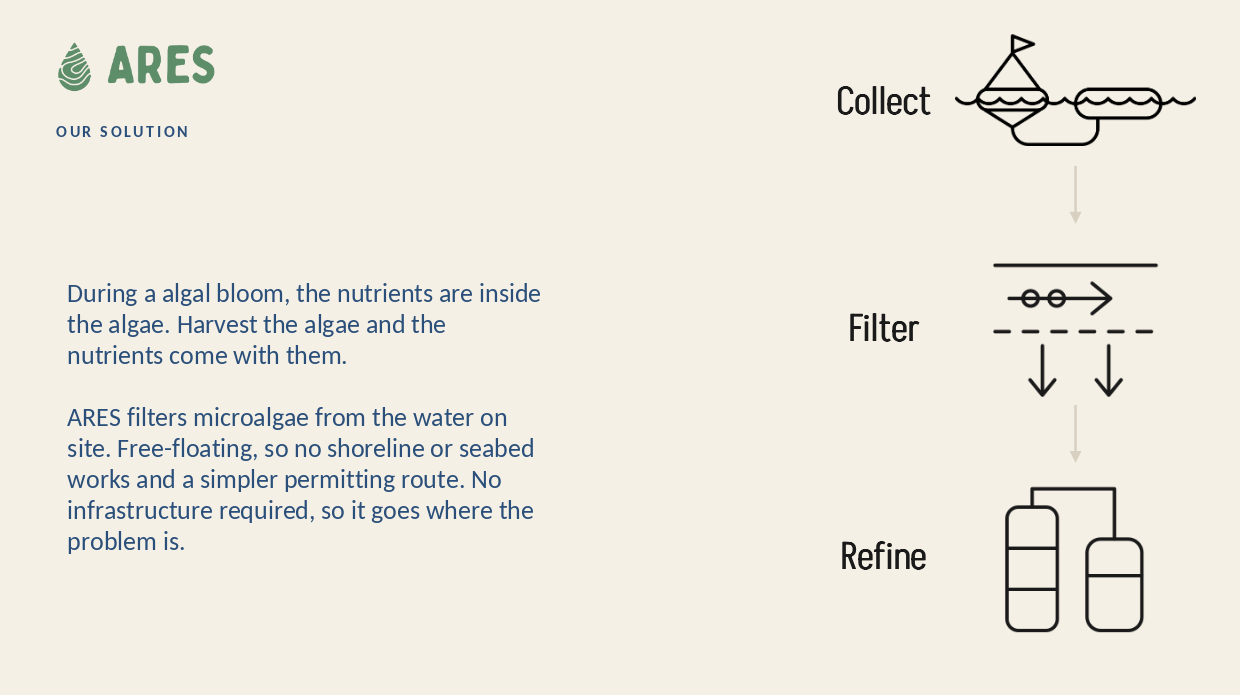Click the OUR SOLUTION heading
Viewport: 1240px width, 695px height.
pyautogui.click(x=122, y=132)
